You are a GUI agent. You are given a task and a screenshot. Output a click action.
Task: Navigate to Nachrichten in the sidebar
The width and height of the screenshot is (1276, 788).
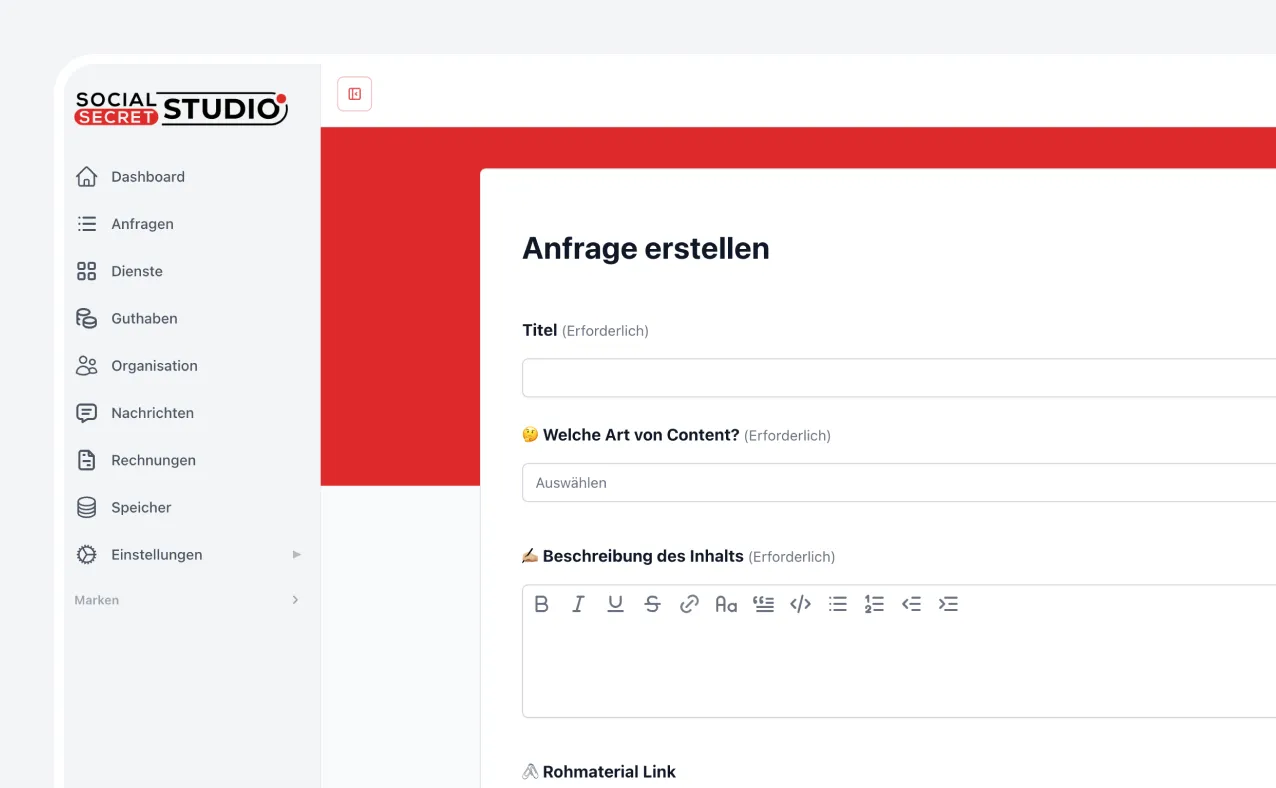(x=152, y=412)
